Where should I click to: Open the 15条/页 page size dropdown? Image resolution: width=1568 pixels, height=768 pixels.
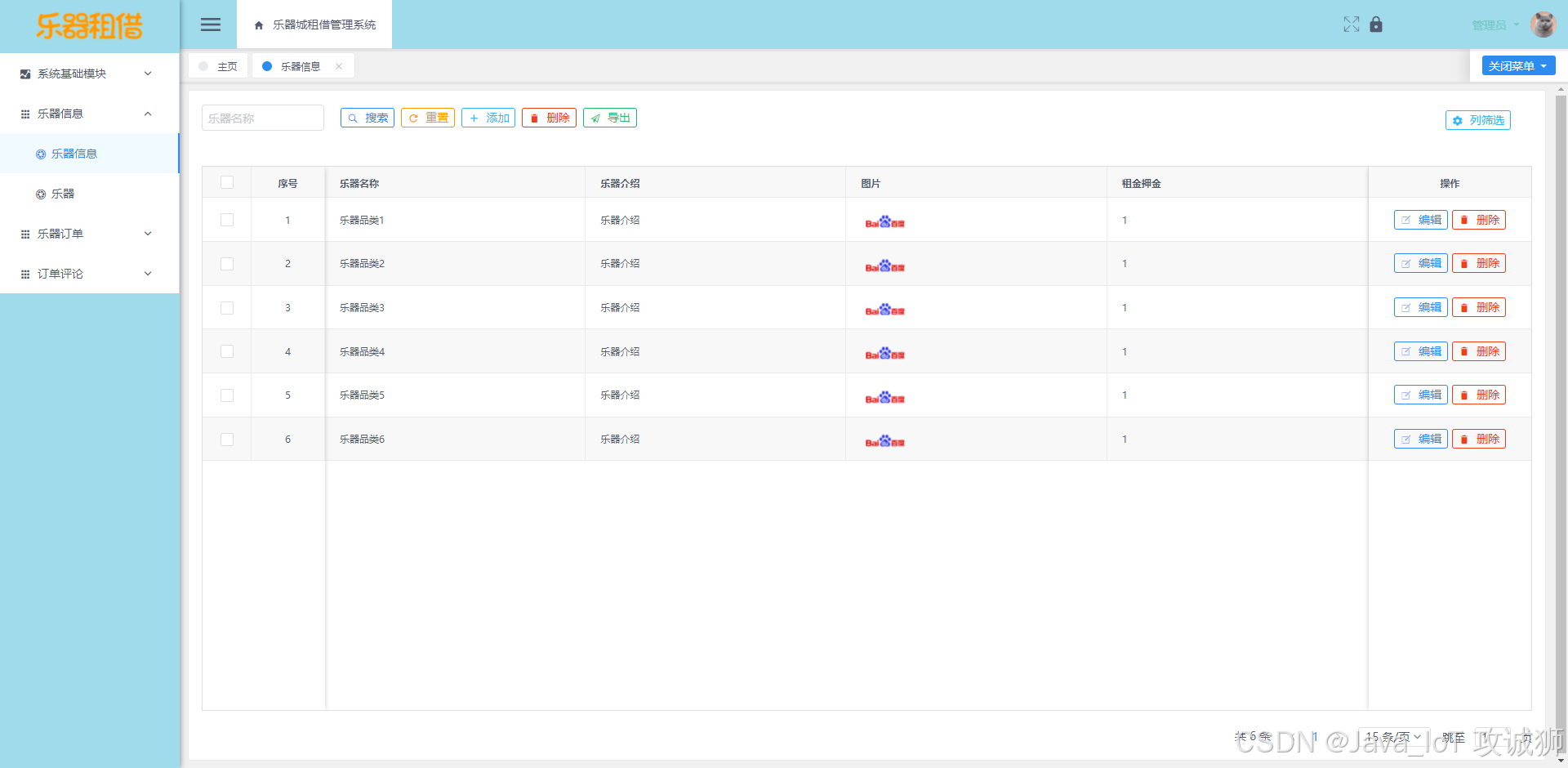tap(1394, 737)
